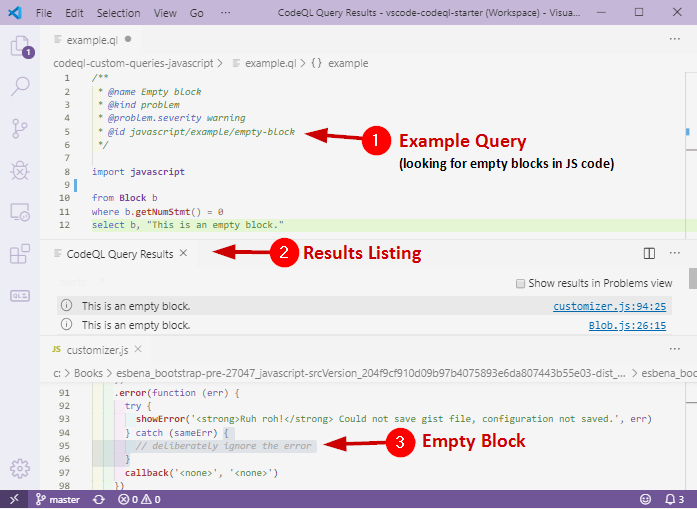The height and width of the screenshot is (509, 697).
Task: Open the Debug view icon
Action: tap(20, 170)
